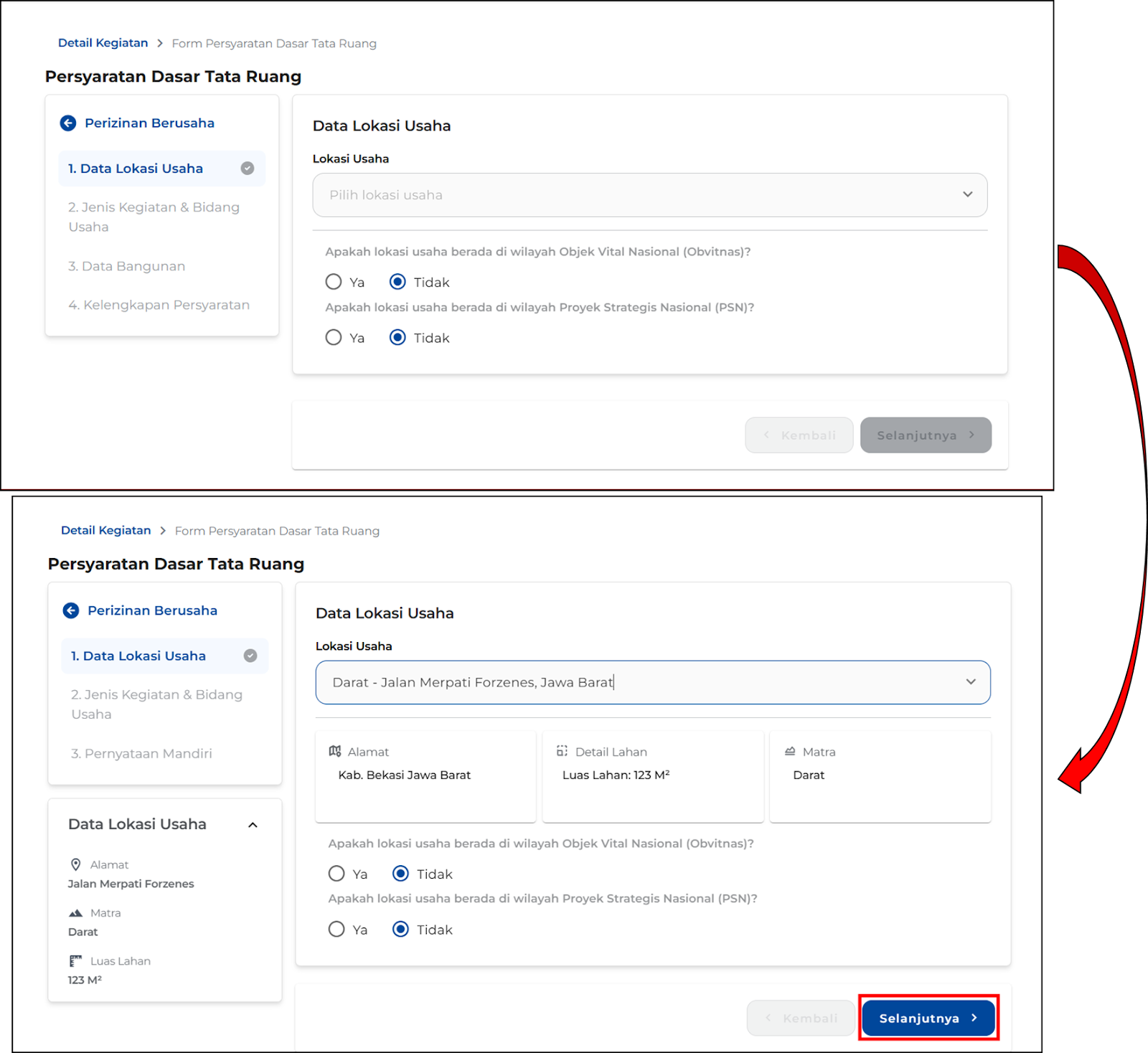Click the map icon beside the Alamat card

[x=334, y=751]
